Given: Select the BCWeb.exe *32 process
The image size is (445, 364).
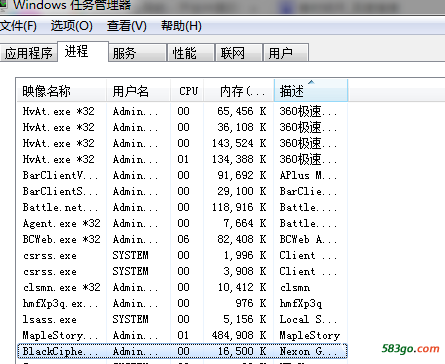Looking at the screenshot, I should [182, 239].
